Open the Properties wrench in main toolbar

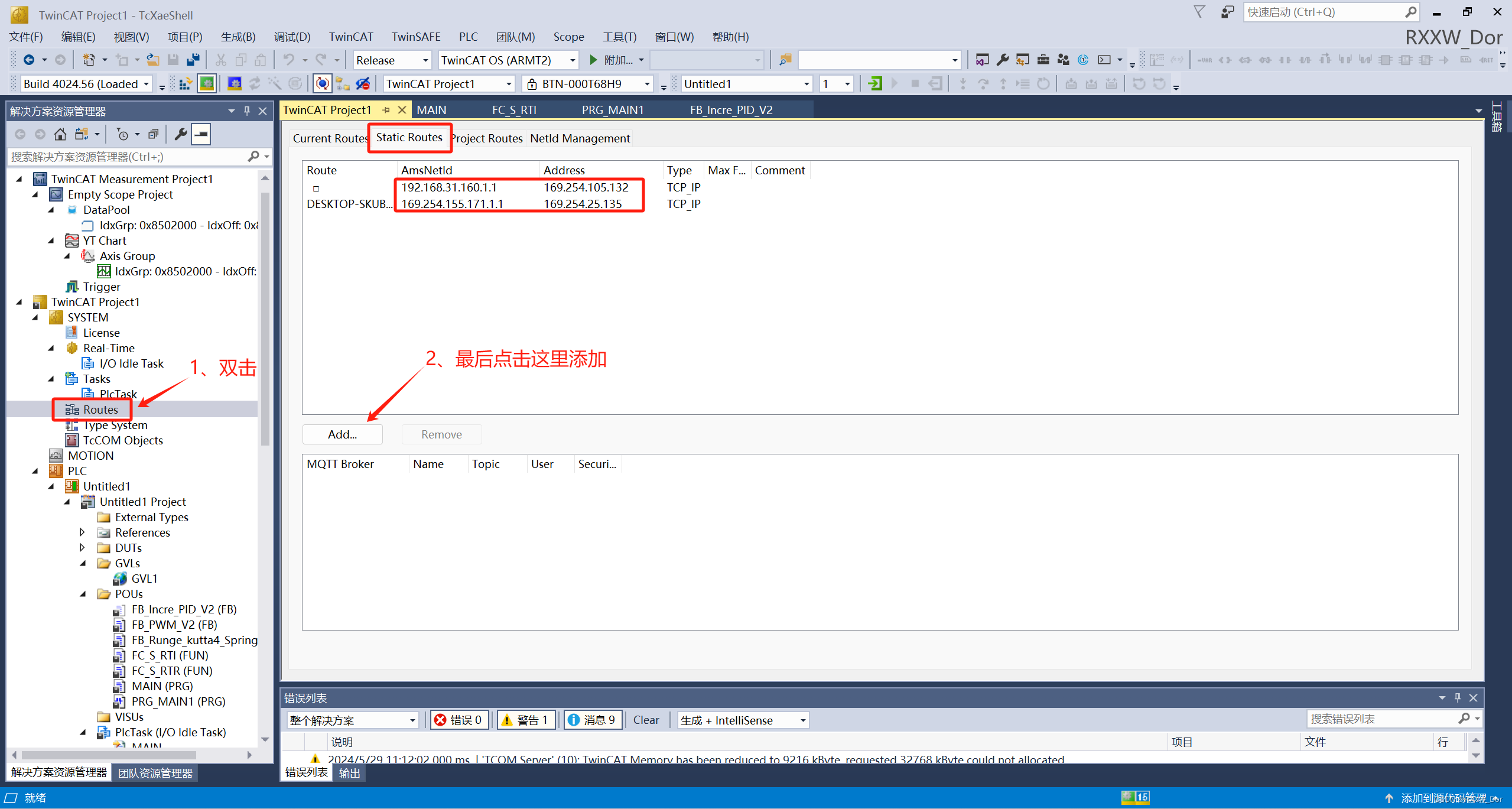(1002, 60)
